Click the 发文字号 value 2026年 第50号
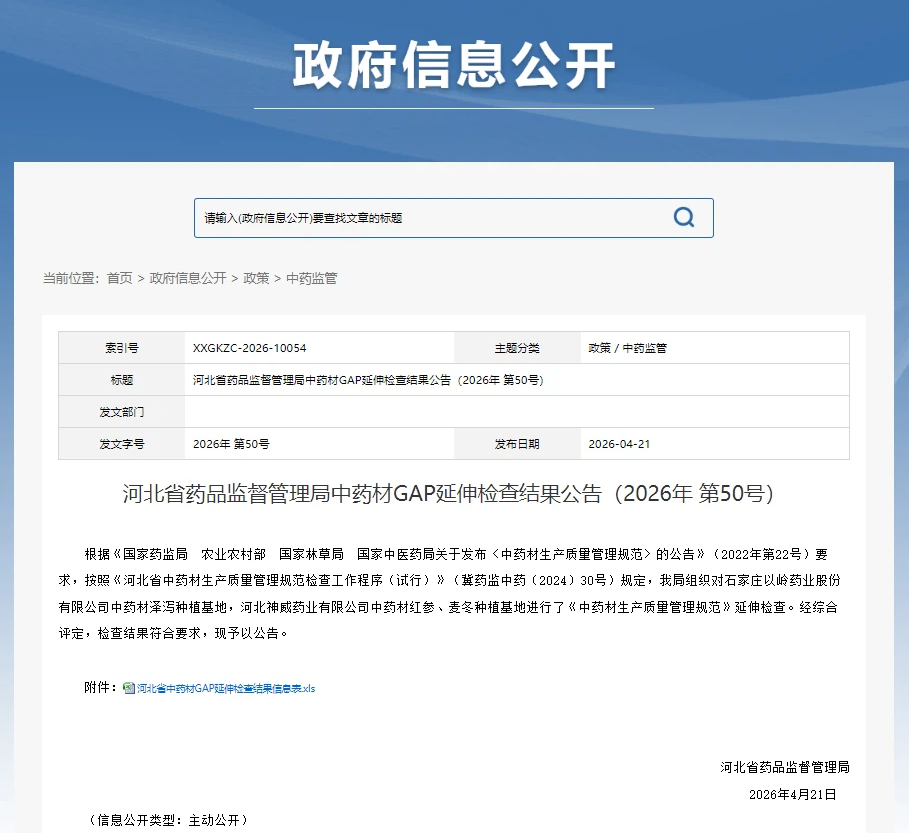Viewport: 909px width, 833px height. point(231,443)
